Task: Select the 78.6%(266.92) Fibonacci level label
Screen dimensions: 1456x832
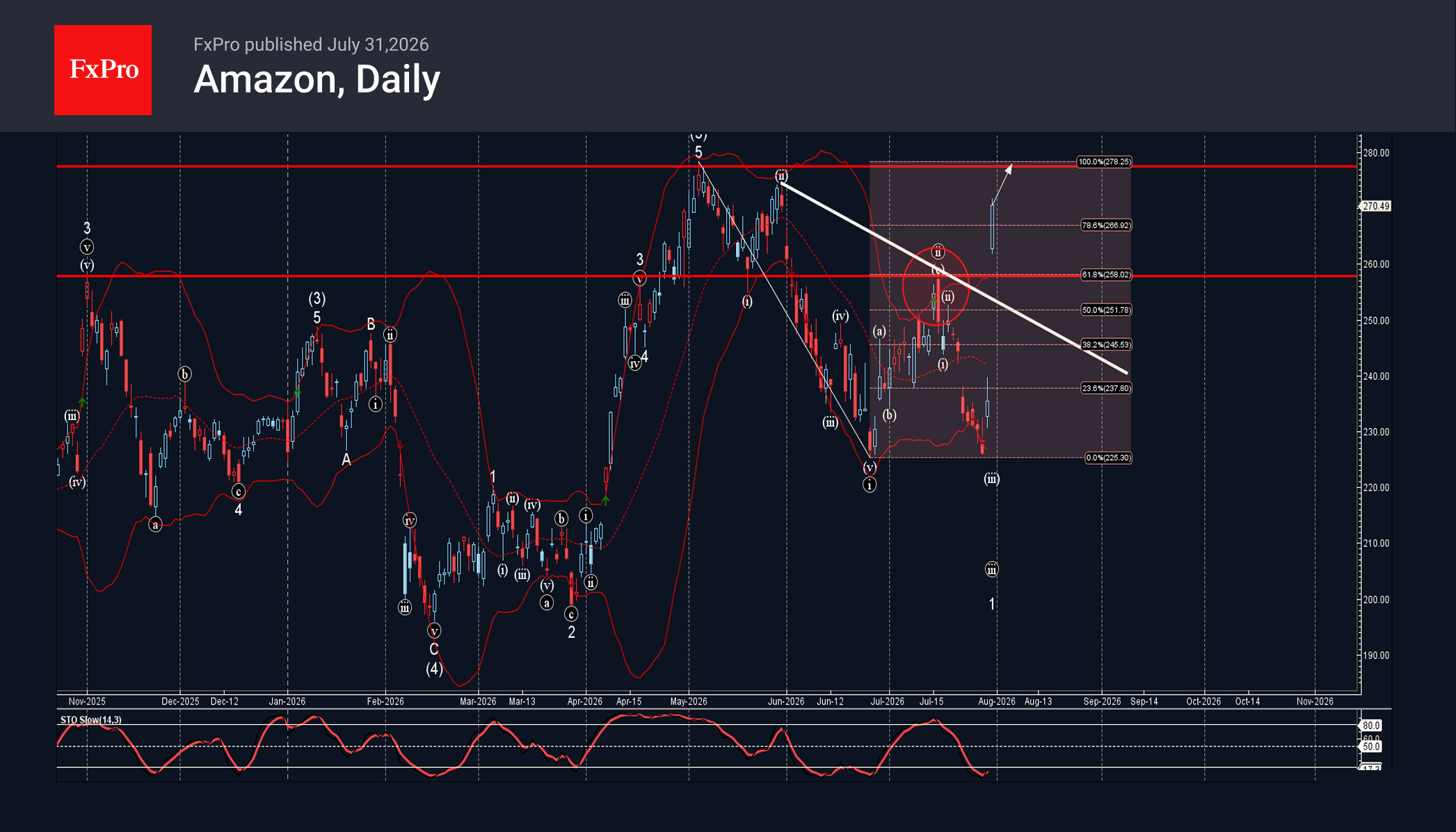Action: (x=1106, y=225)
